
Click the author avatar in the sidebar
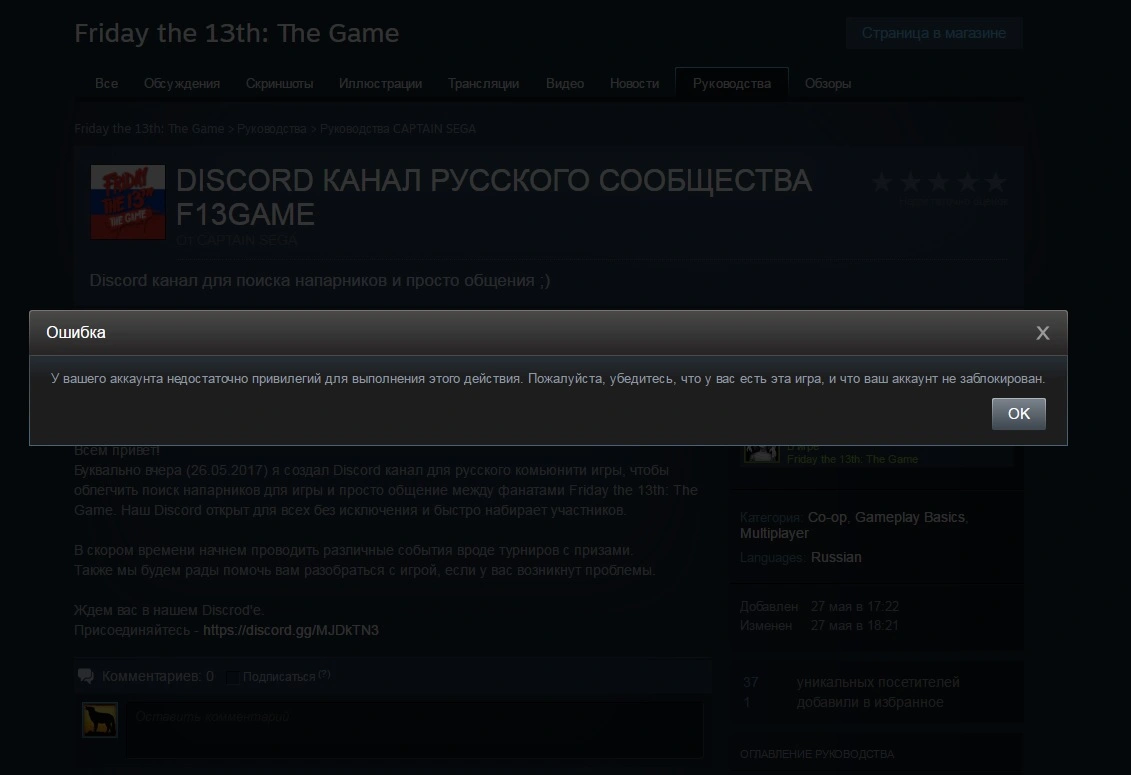(761, 453)
